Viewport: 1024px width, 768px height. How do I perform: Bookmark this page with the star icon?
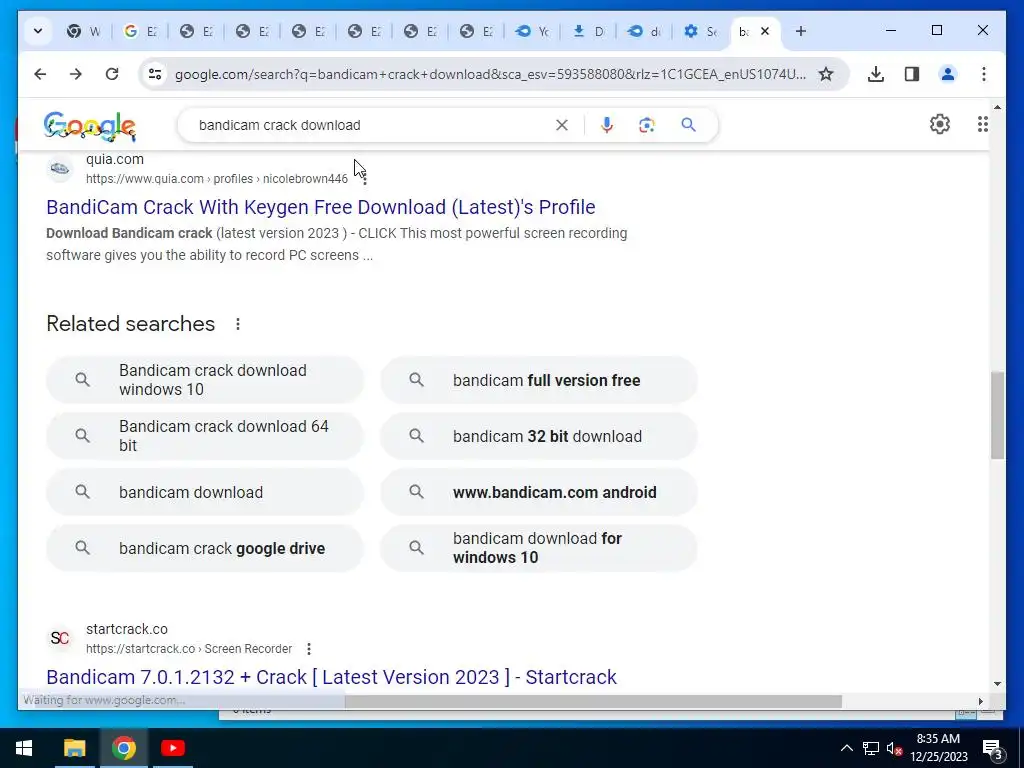coord(826,74)
